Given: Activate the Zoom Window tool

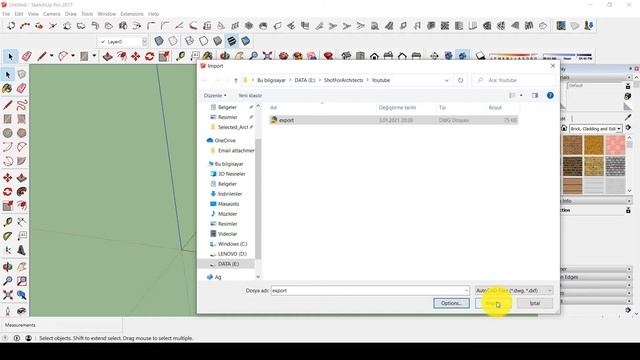Looking at the screenshot, I should click(22, 281).
